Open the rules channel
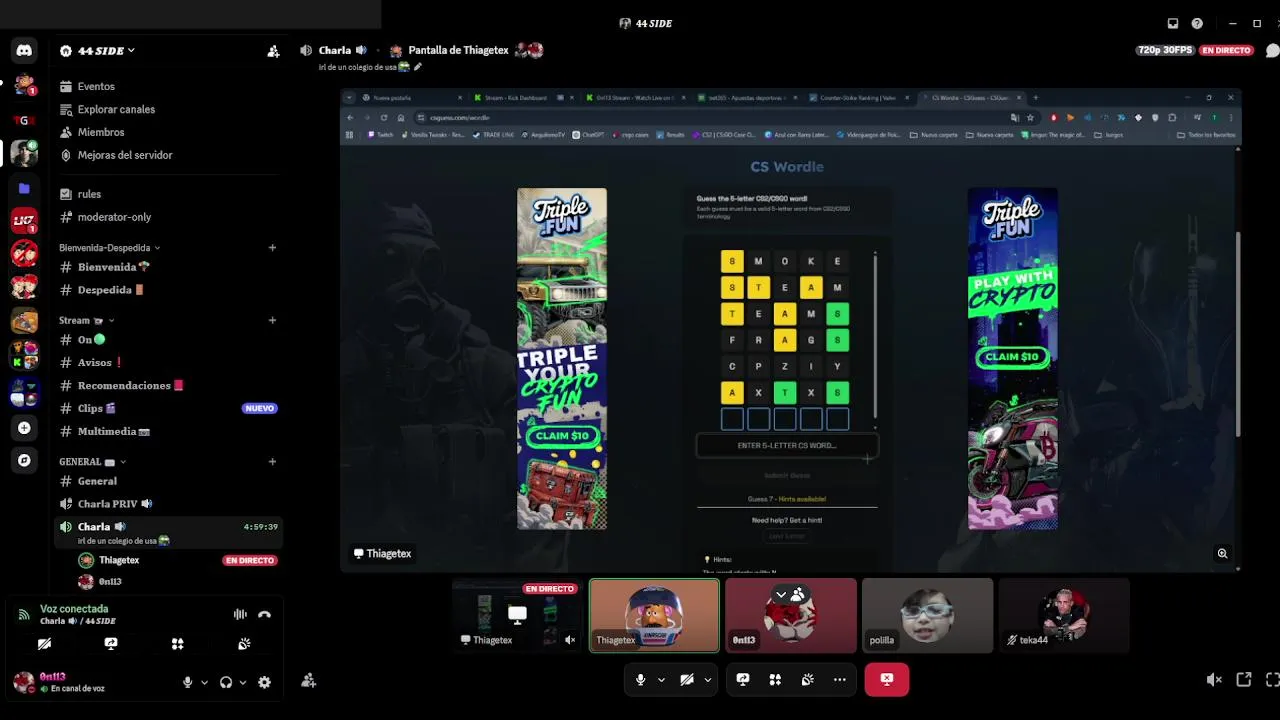 tap(167, 194)
